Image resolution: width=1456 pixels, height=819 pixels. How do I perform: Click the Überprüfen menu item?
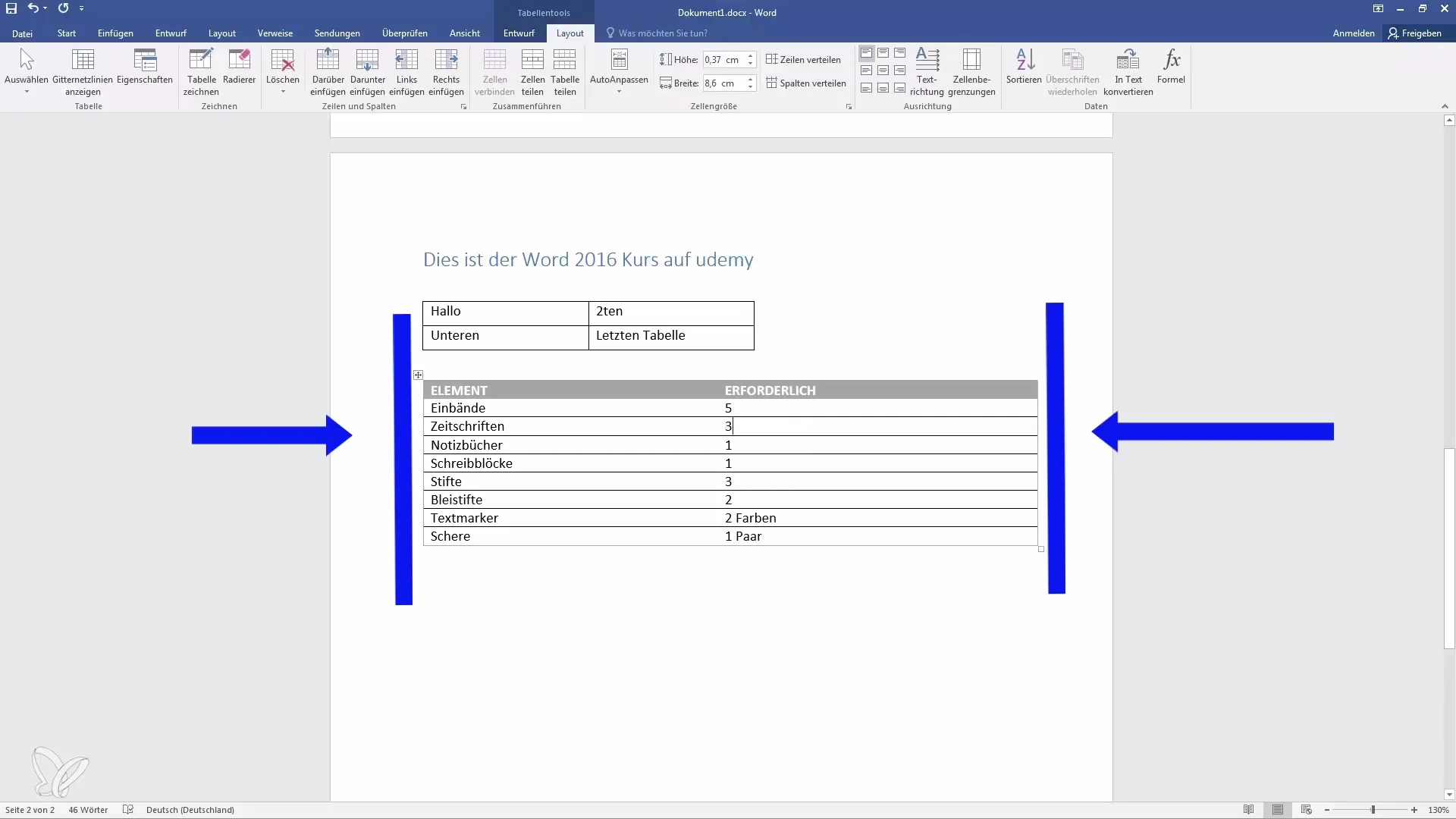click(405, 33)
